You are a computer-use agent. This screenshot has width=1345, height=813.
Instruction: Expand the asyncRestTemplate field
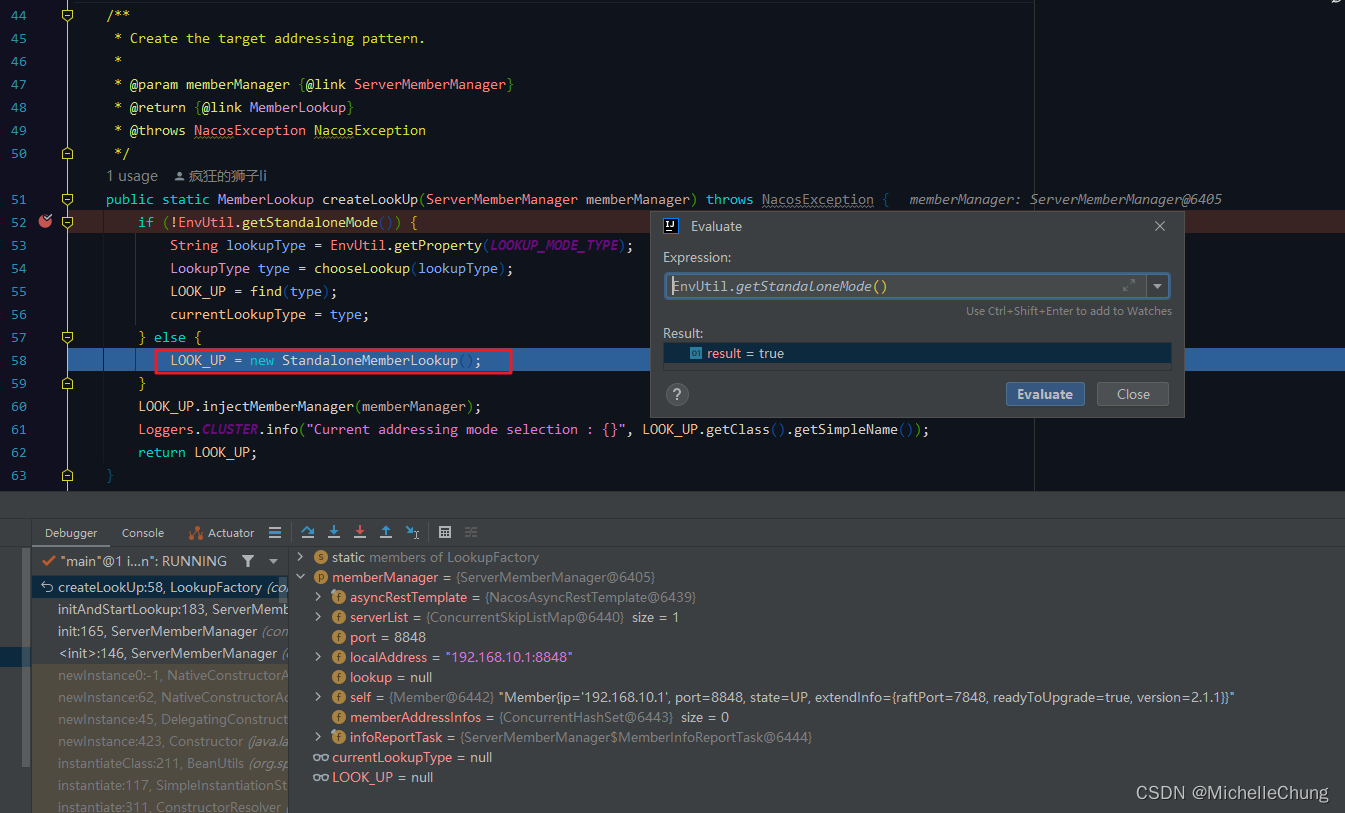(319, 597)
